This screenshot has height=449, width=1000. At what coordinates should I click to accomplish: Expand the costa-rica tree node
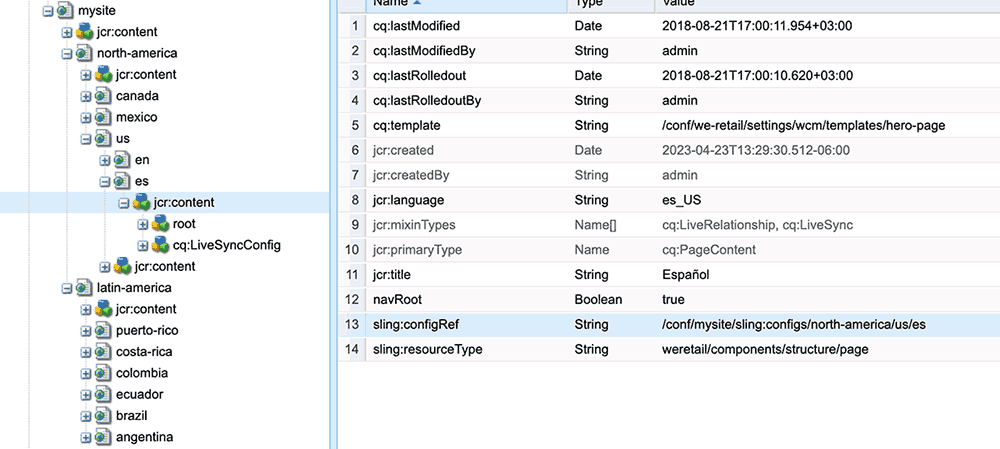tap(87, 352)
